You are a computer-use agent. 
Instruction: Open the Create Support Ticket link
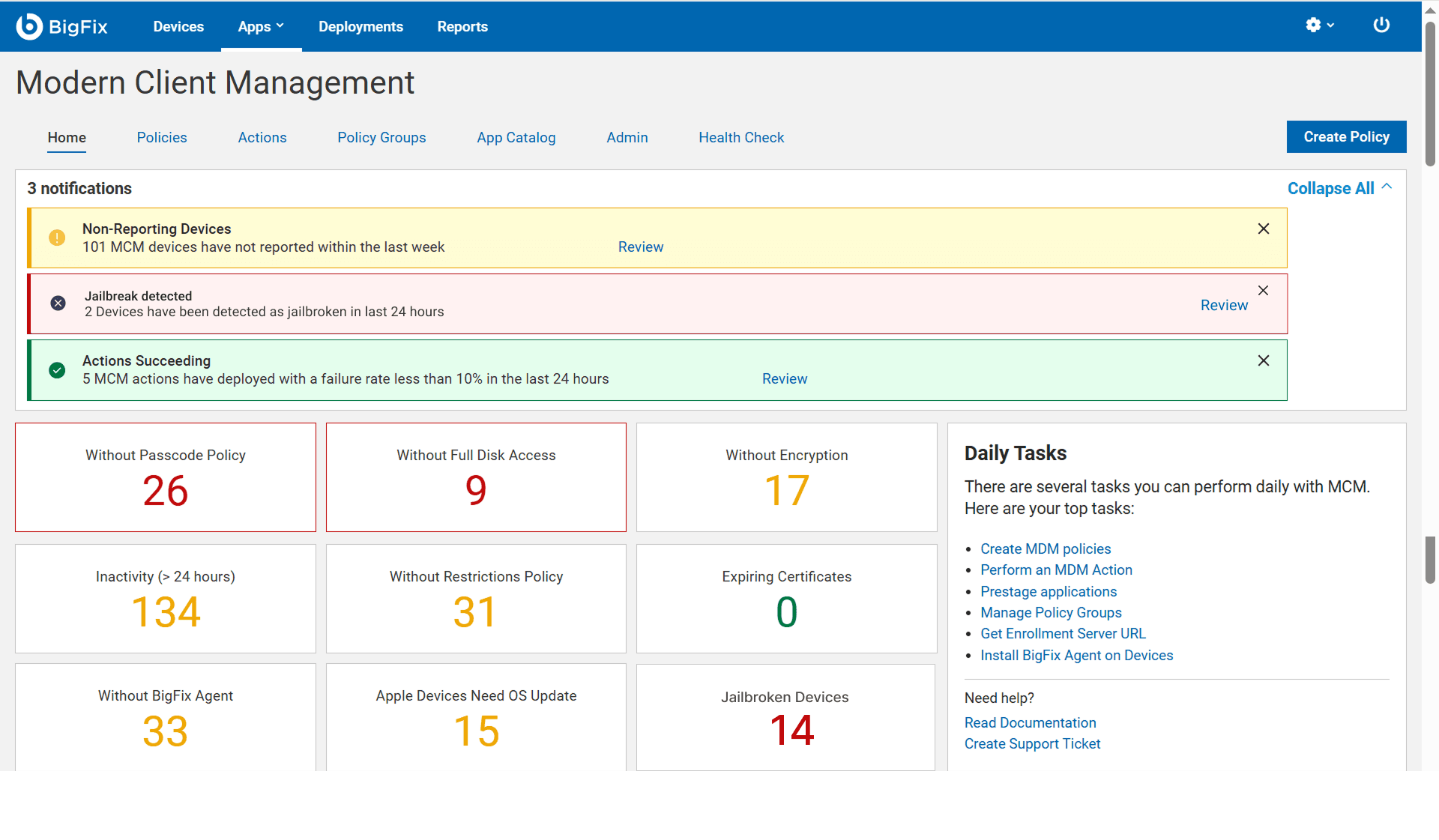(1032, 744)
